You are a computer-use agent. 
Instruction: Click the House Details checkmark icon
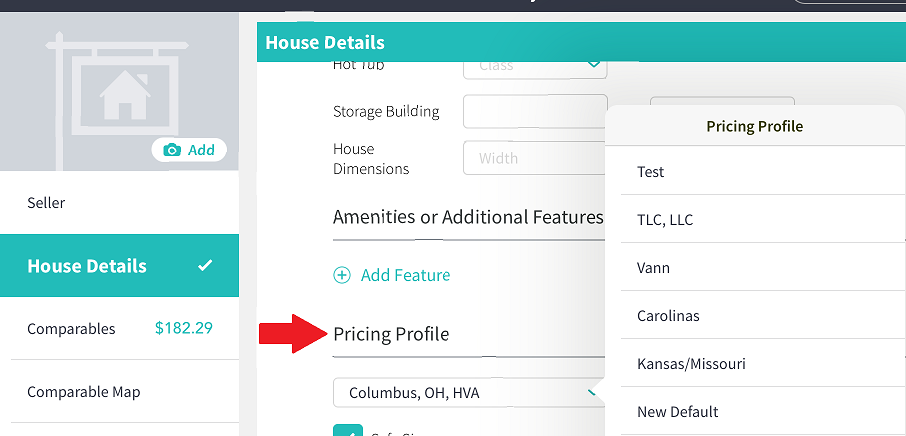coord(205,266)
